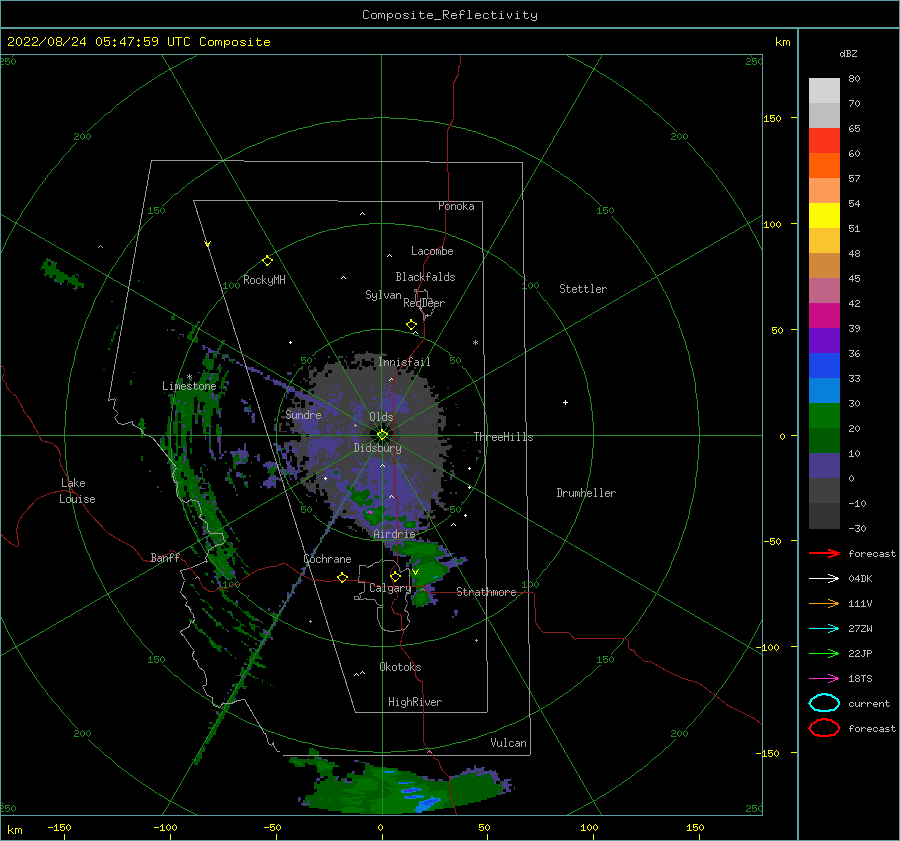Click the magenta high-reflectivity cell north of Airdrie

[371, 511]
